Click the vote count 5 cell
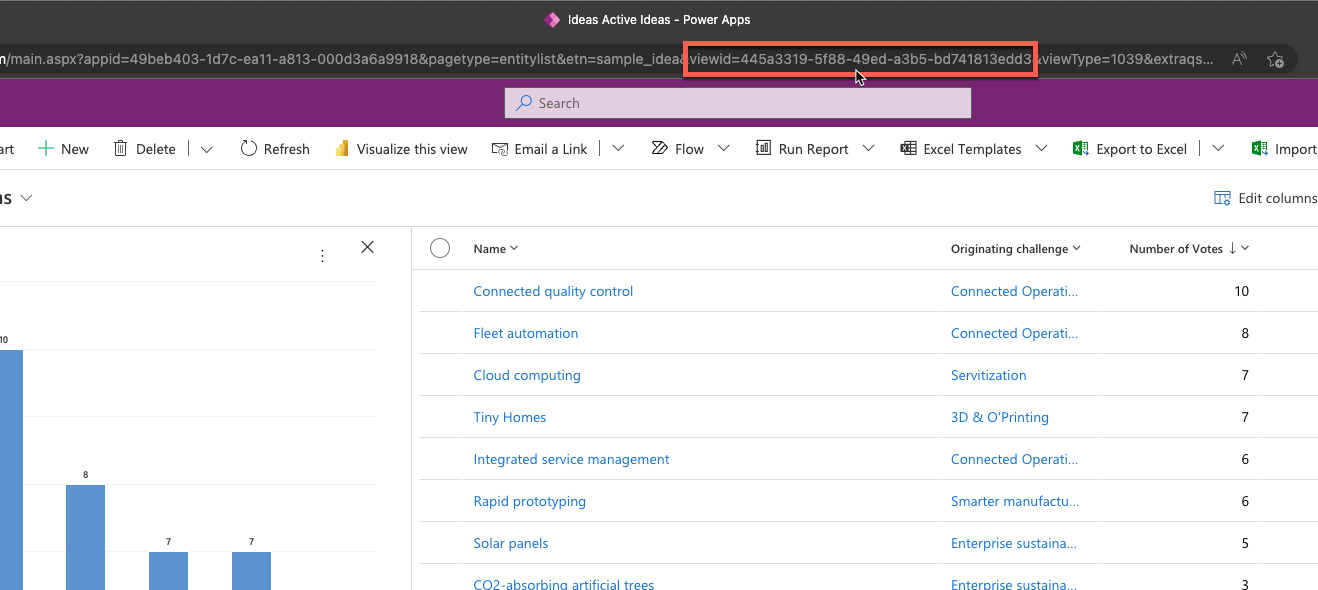The width and height of the screenshot is (1318, 590). coord(1245,543)
